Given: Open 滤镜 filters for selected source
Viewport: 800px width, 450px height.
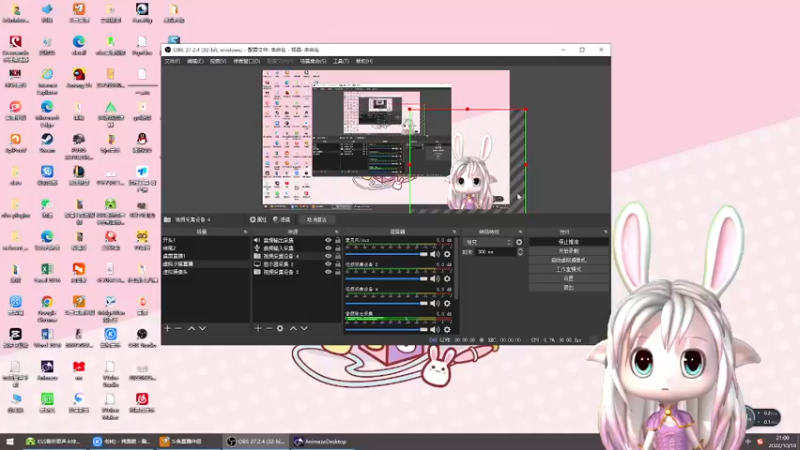Looking at the screenshot, I should click(282, 219).
